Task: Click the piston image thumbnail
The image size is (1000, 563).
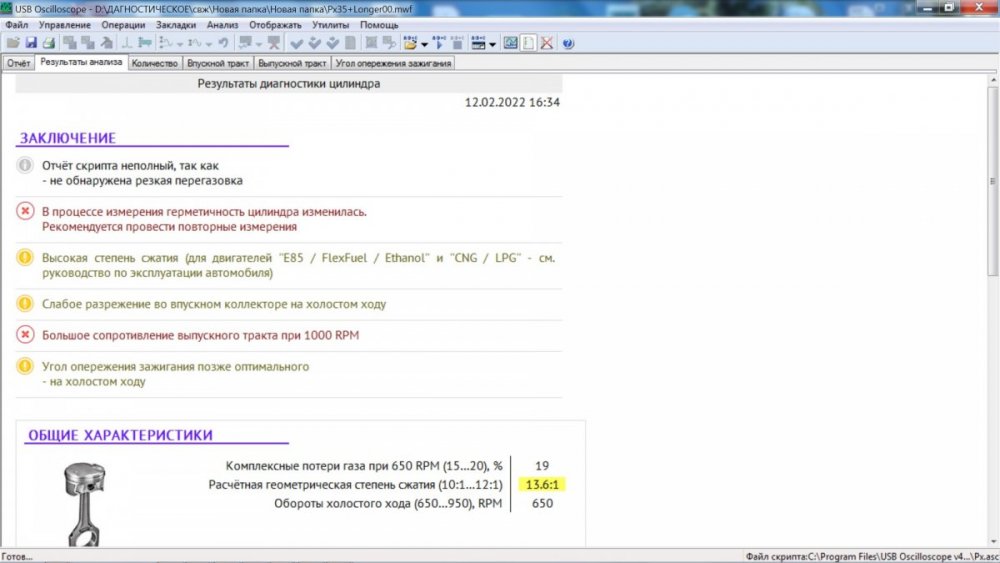Action: pyautogui.click(x=84, y=504)
